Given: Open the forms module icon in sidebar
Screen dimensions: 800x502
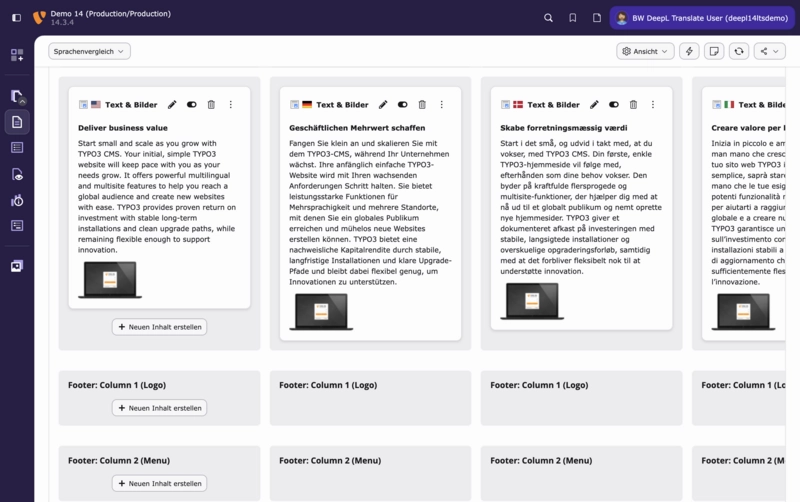Looking at the screenshot, I should tap(17, 225).
